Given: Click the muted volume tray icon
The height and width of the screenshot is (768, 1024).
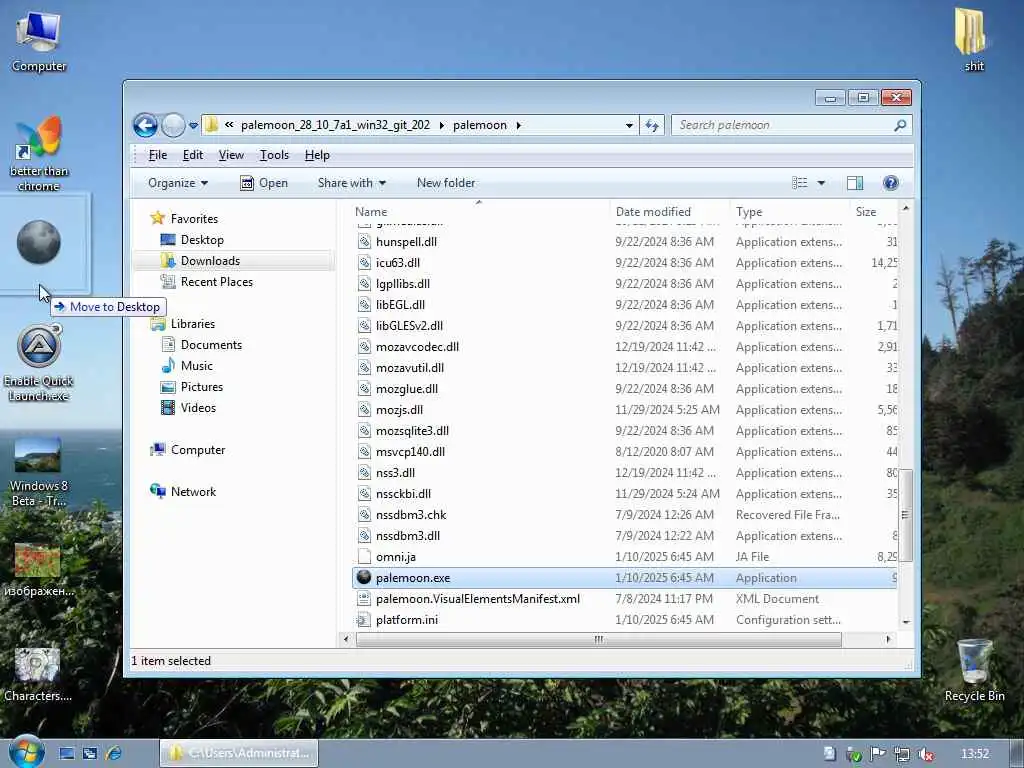Looking at the screenshot, I should click(925, 754).
